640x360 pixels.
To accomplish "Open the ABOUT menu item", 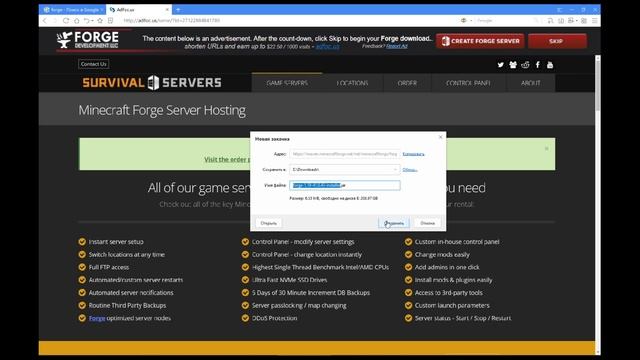I will click(x=531, y=83).
